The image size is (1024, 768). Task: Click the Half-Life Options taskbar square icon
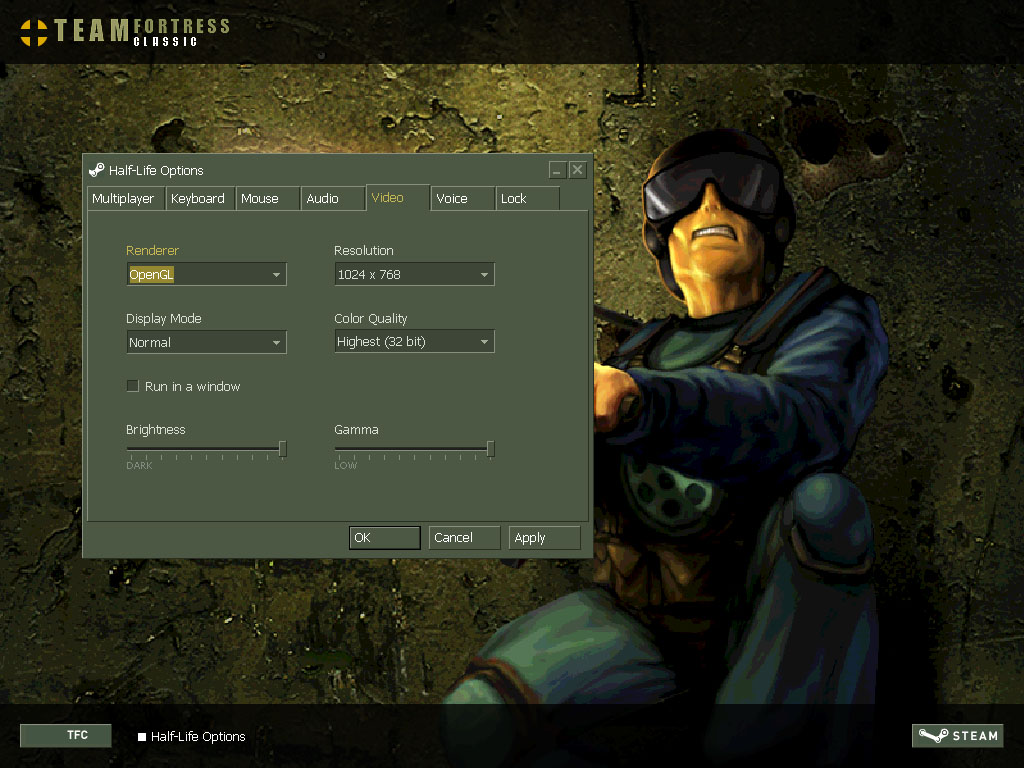tap(142, 737)
